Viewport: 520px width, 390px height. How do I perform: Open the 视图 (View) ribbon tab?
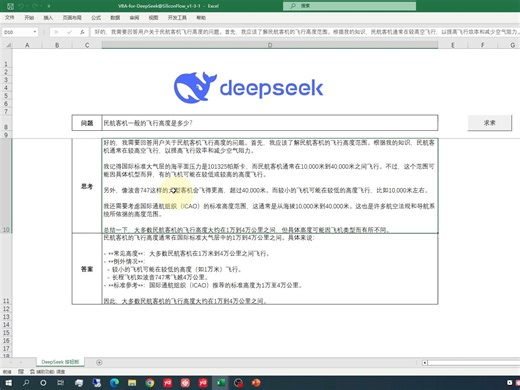[x=153, y=18]
